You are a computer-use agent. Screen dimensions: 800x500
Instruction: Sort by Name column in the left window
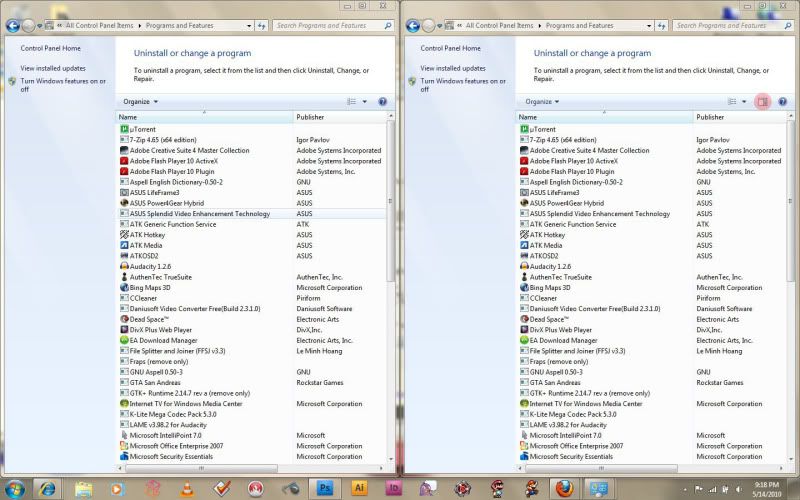coord(205,117)
